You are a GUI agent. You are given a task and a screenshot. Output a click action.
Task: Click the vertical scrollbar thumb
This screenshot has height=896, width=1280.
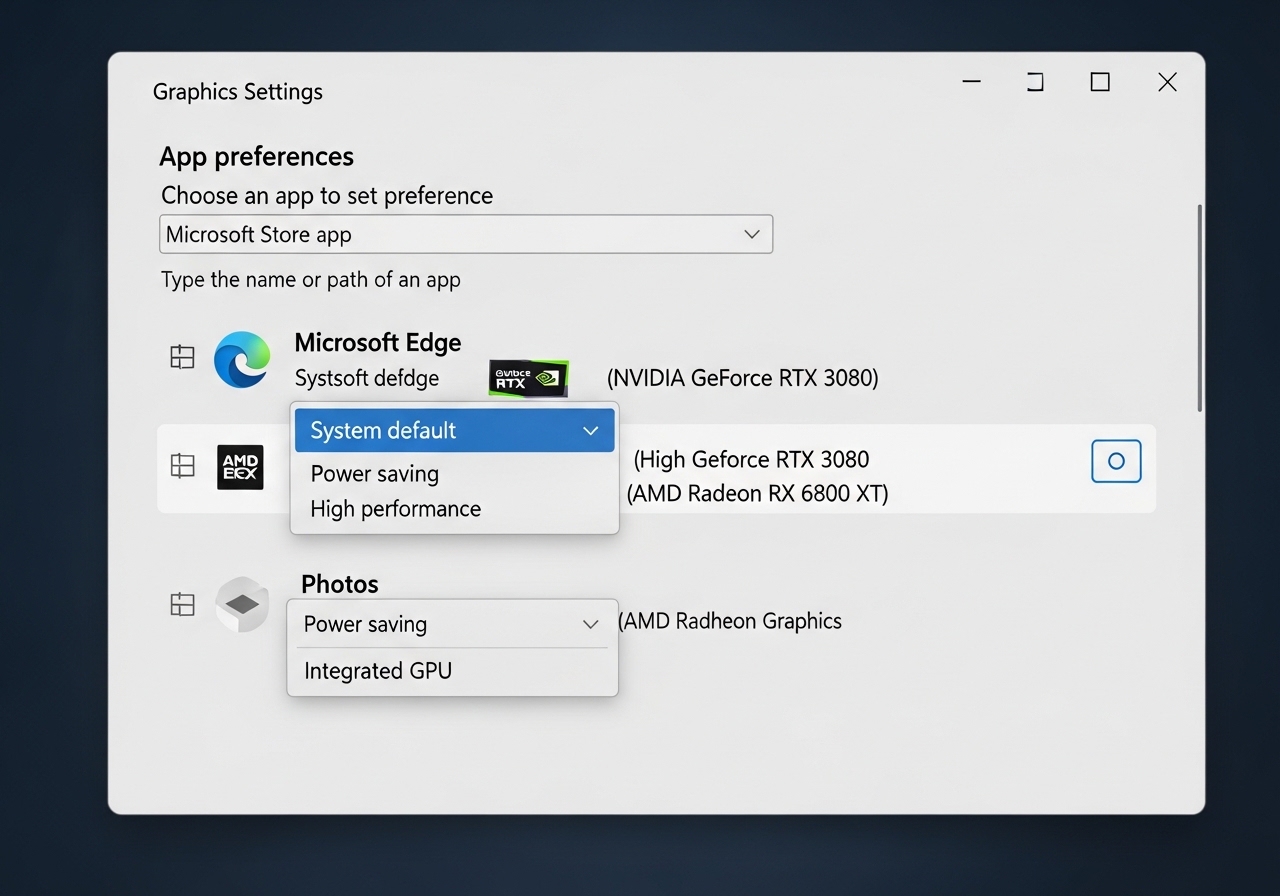(1199, 308)
